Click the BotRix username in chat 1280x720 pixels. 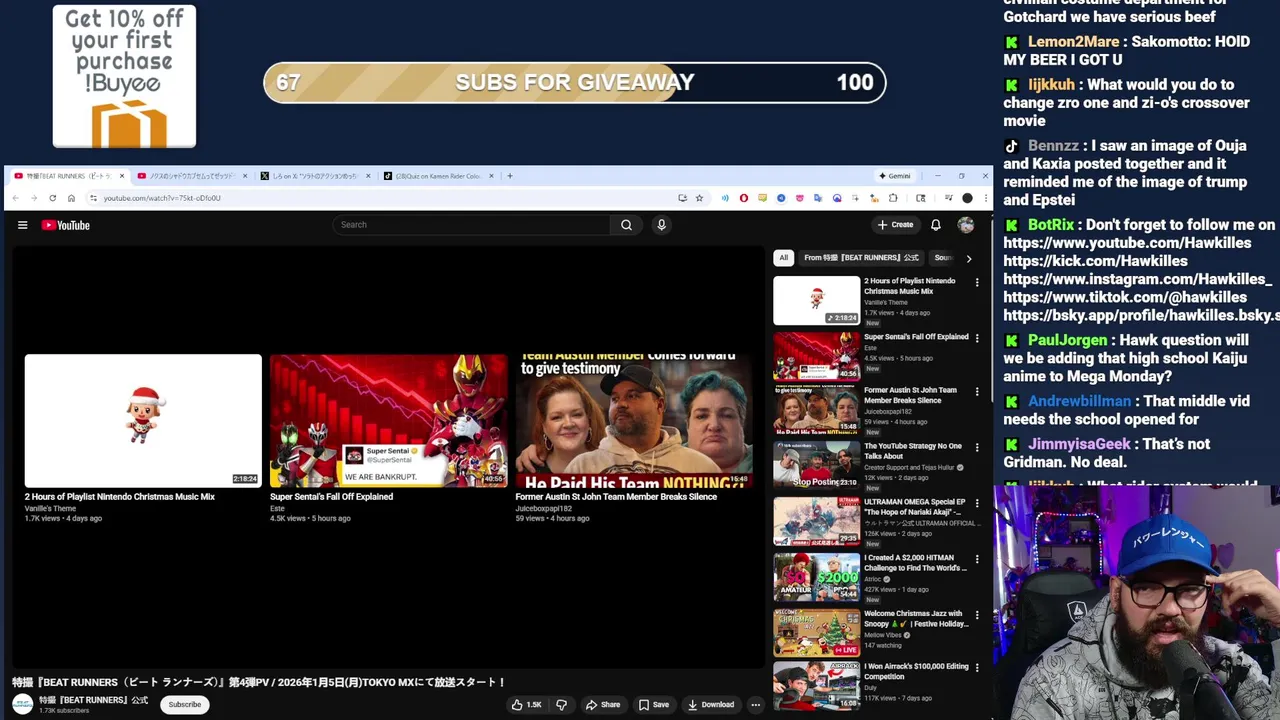(x=1051, y=225)
